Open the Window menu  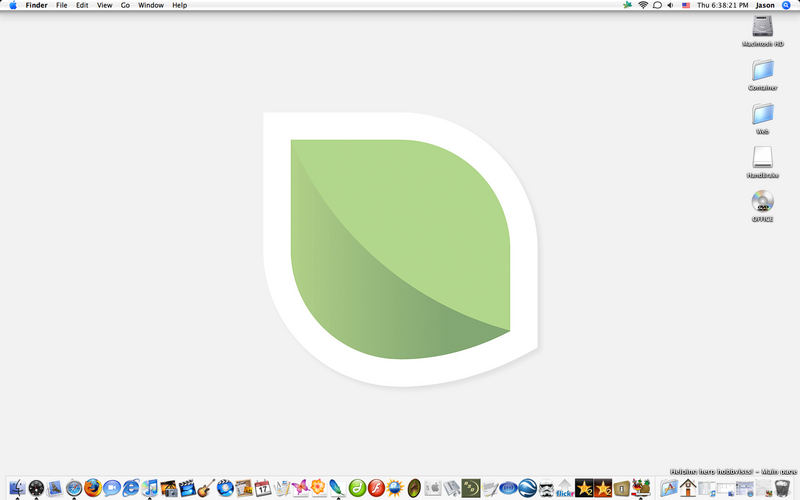[151, 5]
